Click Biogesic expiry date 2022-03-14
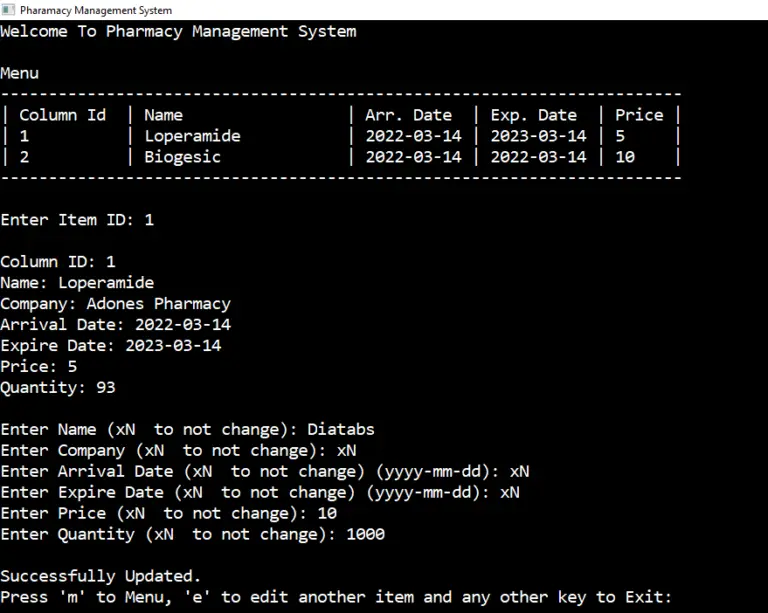The image size is (768, 613). [538, 157]
